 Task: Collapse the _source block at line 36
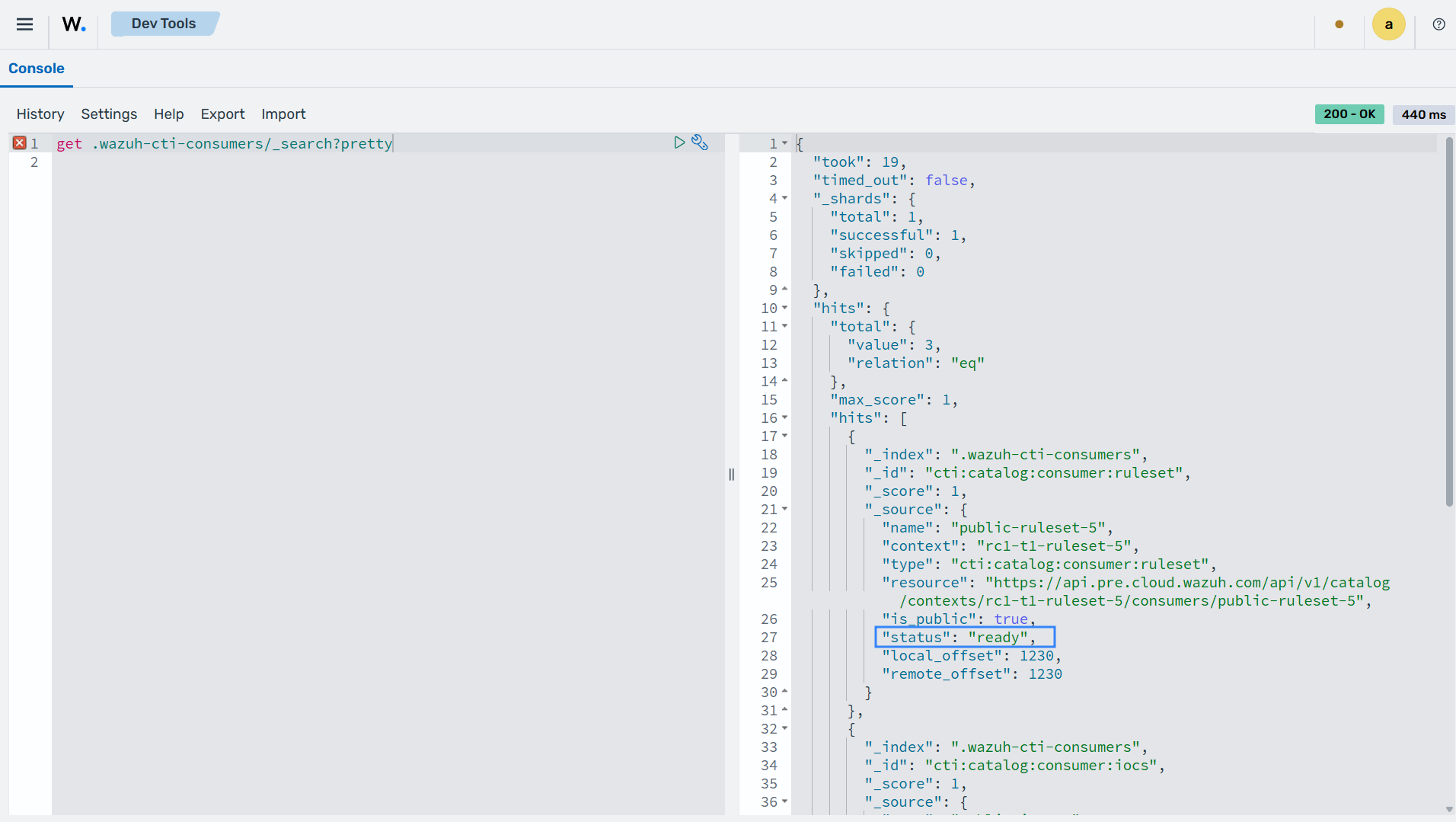(x=784, y=801)
